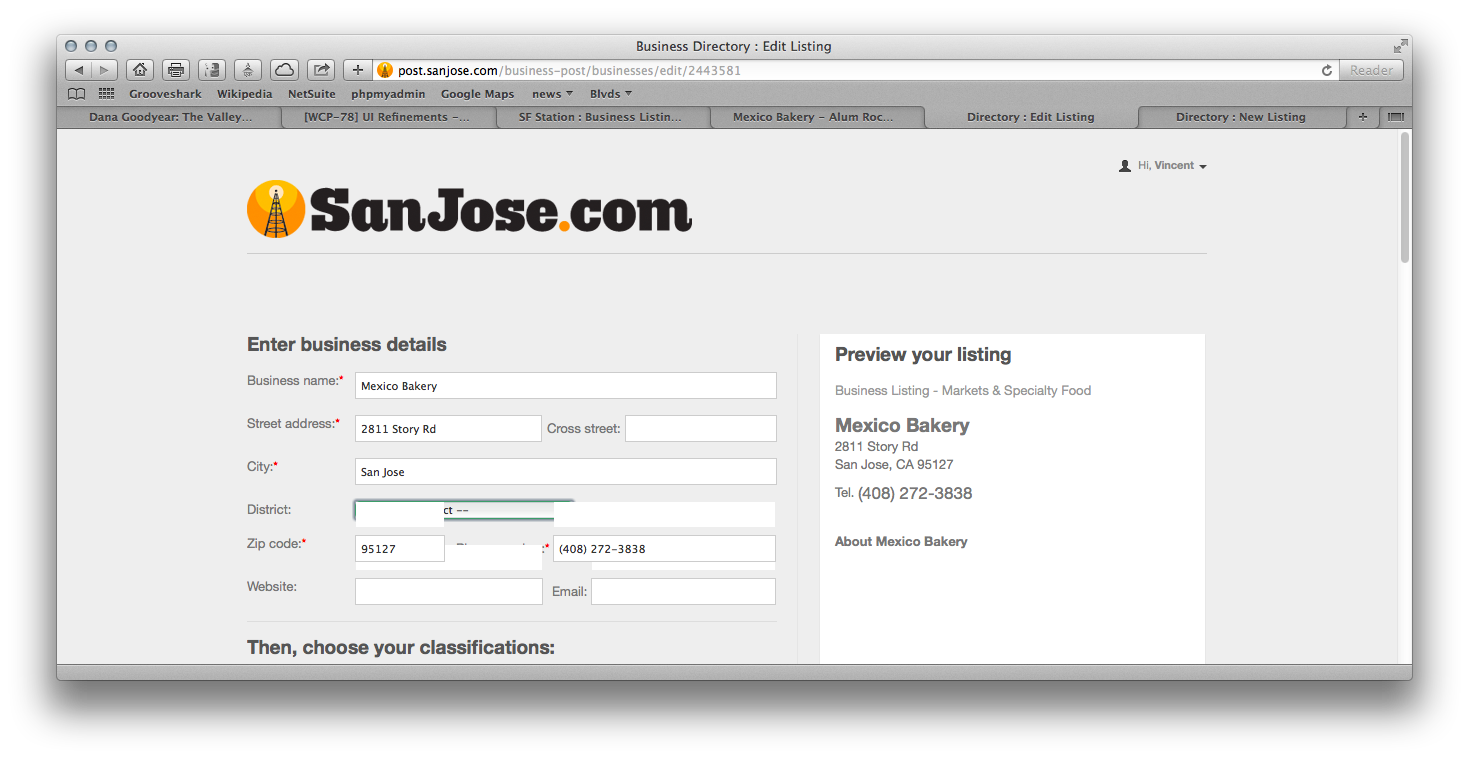Click the preview phone "(408) 272-3838"
1469x759 pixels.
click(915, 493)
